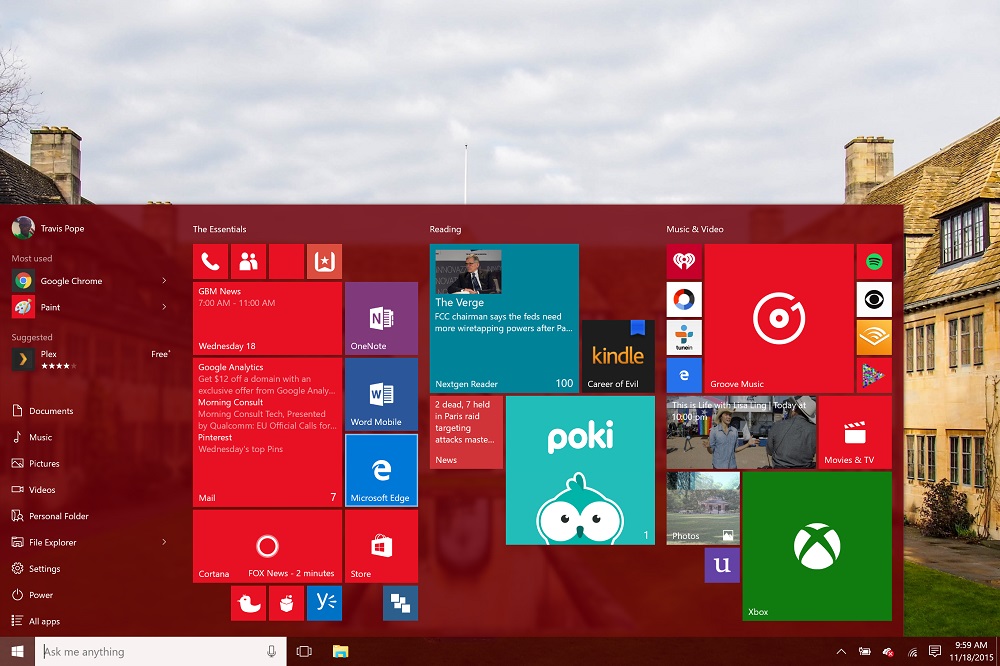Image resolution: width=1000 pixels, height=666 pixels.
Task: Click the Yammer tile
Action: pyautogui.click(x=324, y=603)
